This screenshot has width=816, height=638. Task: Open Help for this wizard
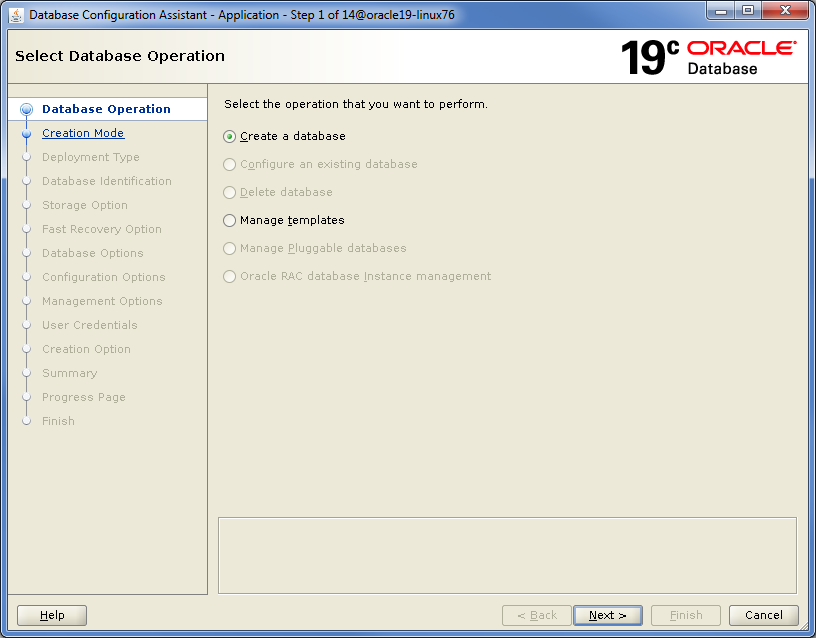pos(52,615)
